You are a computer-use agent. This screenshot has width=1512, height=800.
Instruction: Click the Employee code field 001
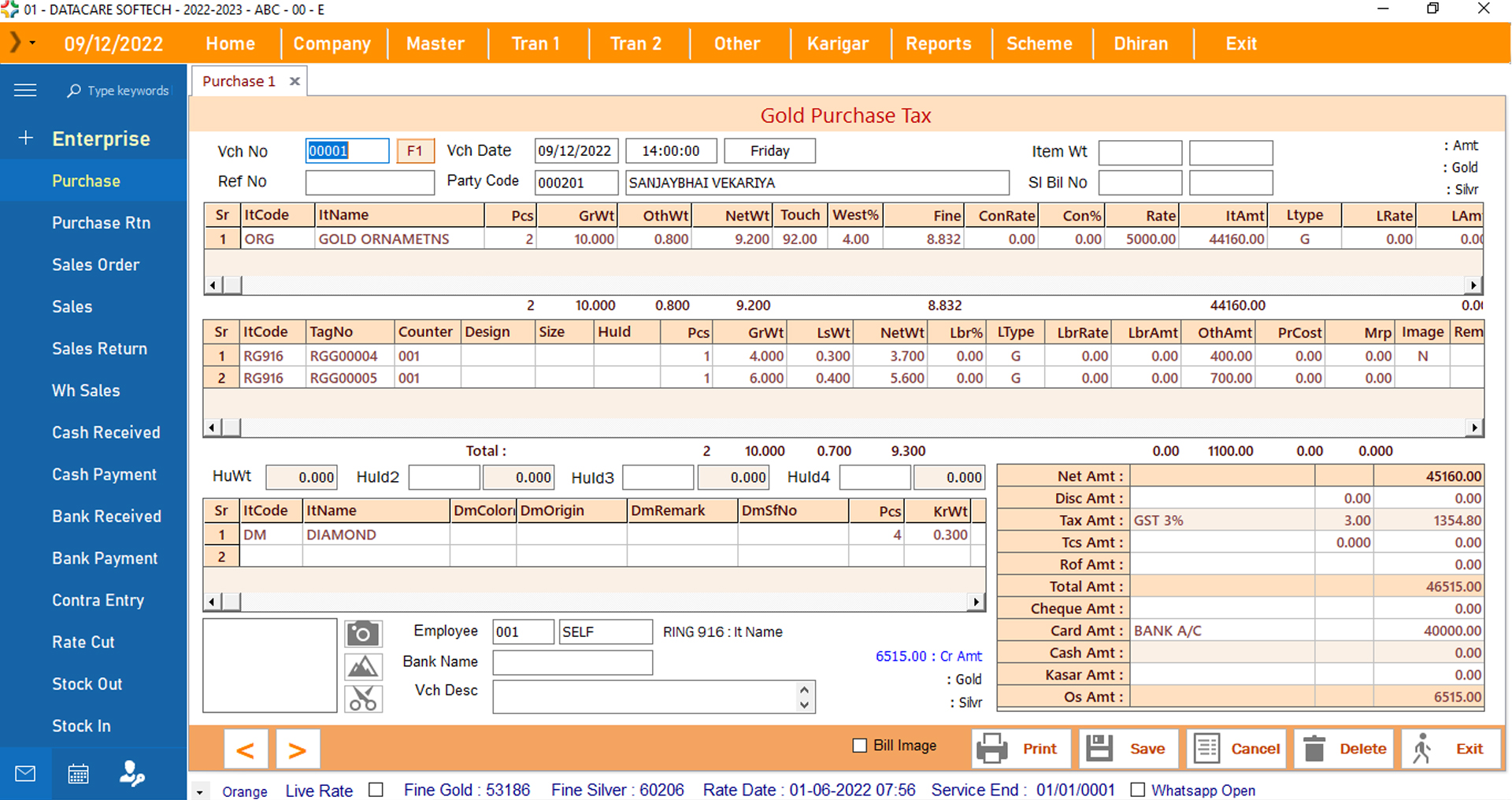tap(523, 631)
